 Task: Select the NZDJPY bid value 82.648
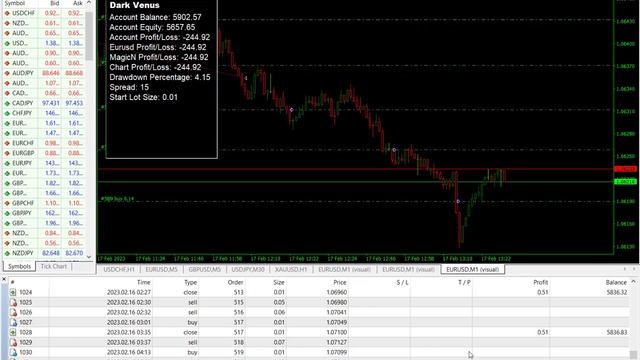[x=51, y=253]
